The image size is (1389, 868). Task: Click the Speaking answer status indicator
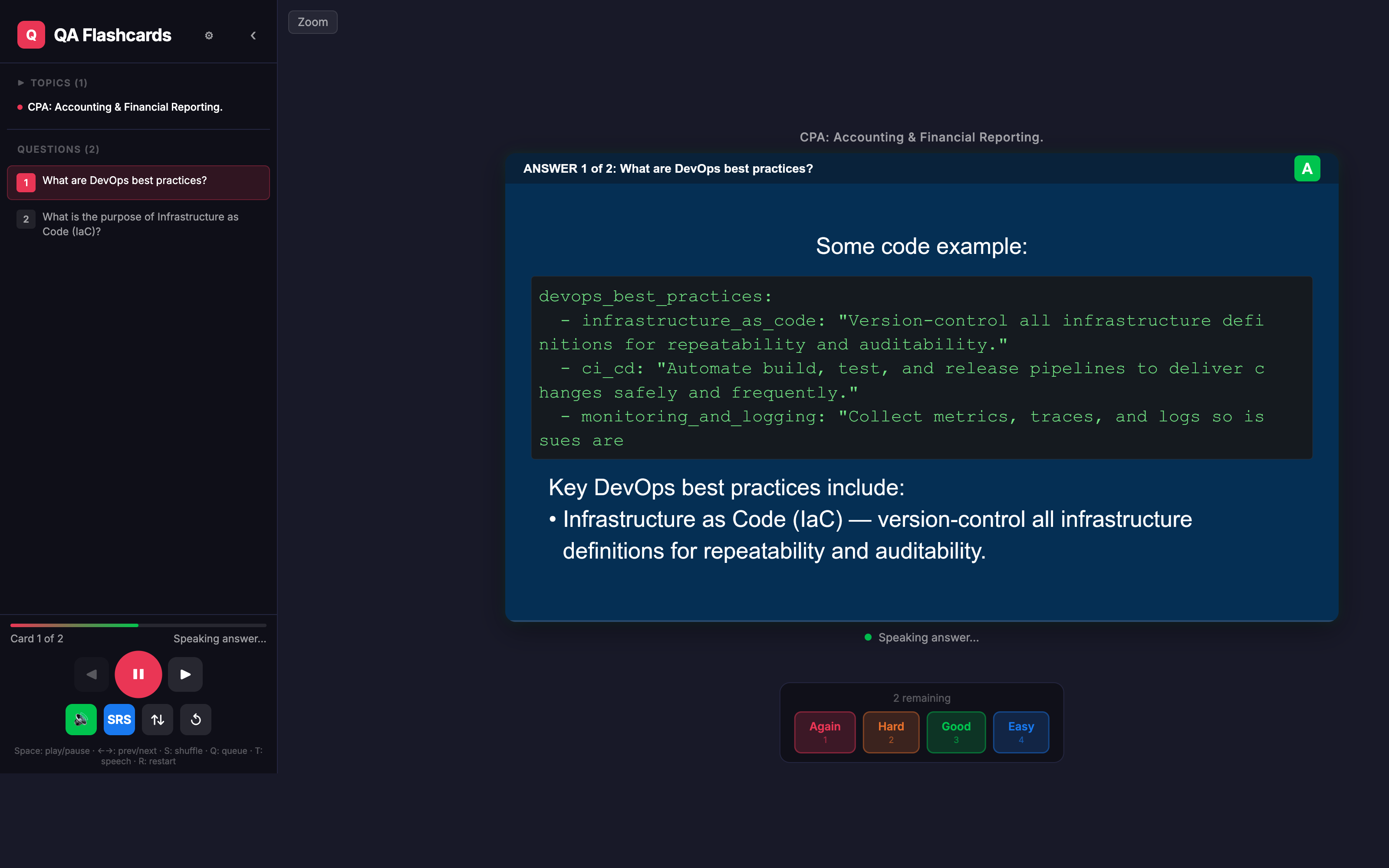click(x=921, y=637)
